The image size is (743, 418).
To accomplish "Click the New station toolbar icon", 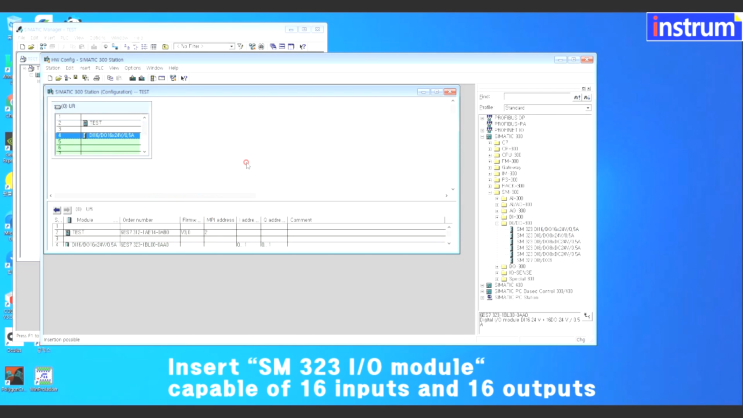I will coord(50,78).
